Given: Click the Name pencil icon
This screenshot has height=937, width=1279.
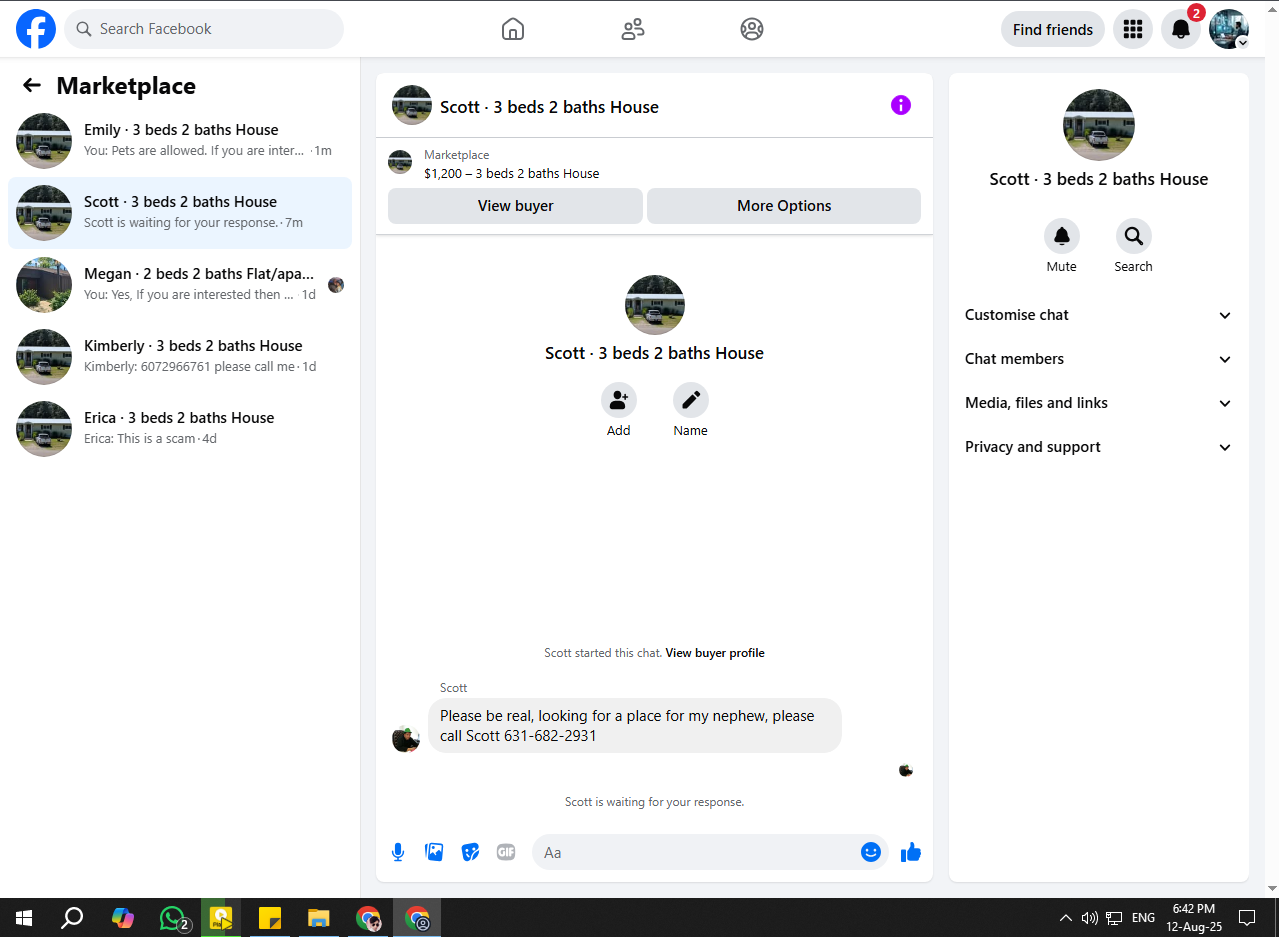Looking at the screenshot, I should coord(691,400).
